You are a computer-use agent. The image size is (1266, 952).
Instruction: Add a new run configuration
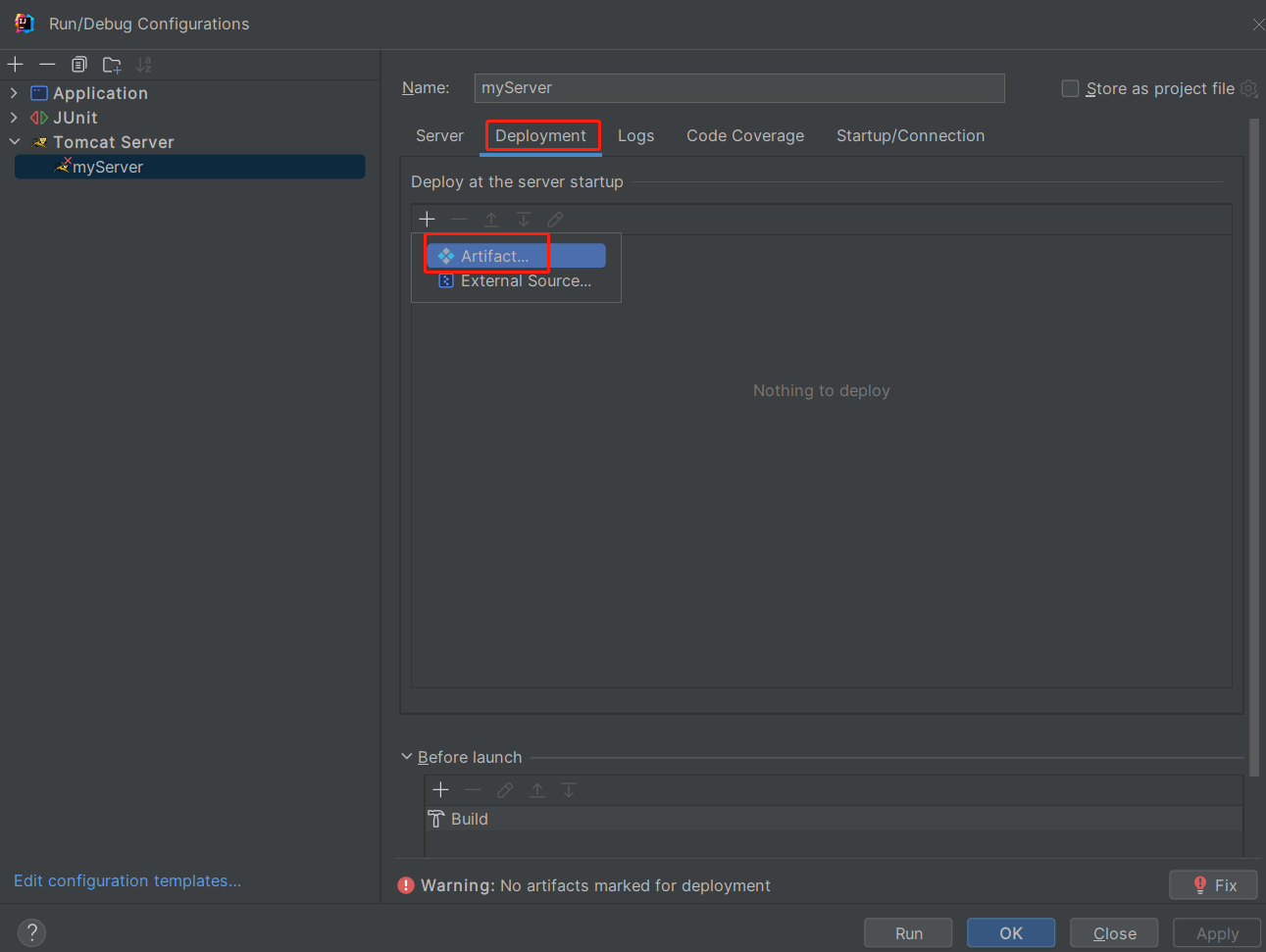click(16, 65)
